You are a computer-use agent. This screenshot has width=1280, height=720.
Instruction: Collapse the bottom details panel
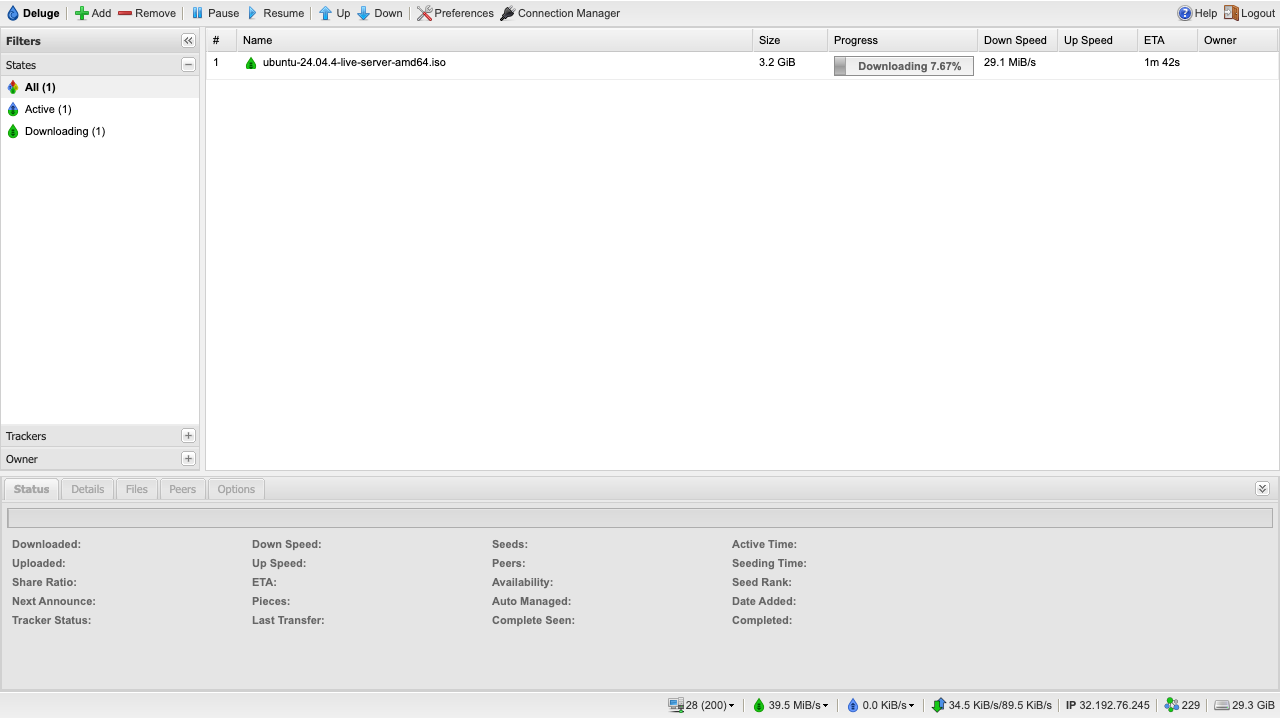(1262, 488)
